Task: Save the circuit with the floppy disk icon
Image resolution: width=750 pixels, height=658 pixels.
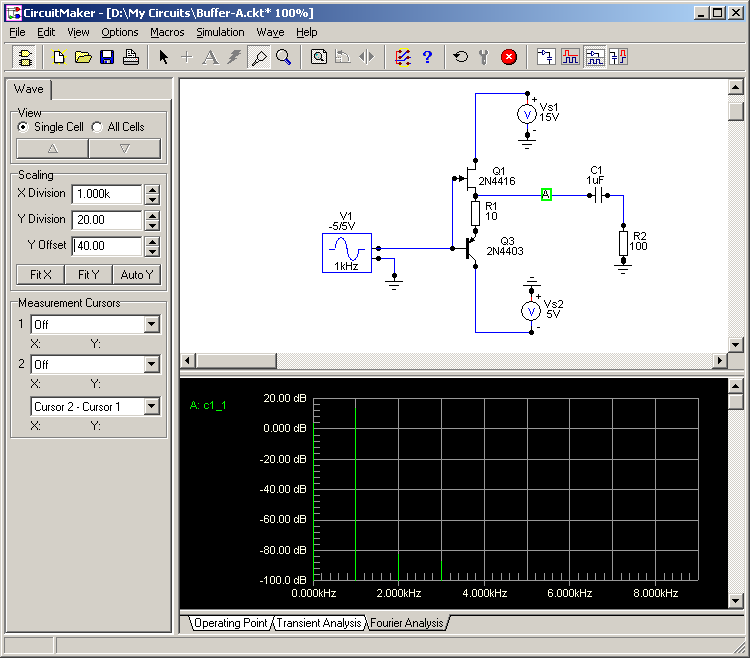Action: pyautogui.click(x=107, y=57)
